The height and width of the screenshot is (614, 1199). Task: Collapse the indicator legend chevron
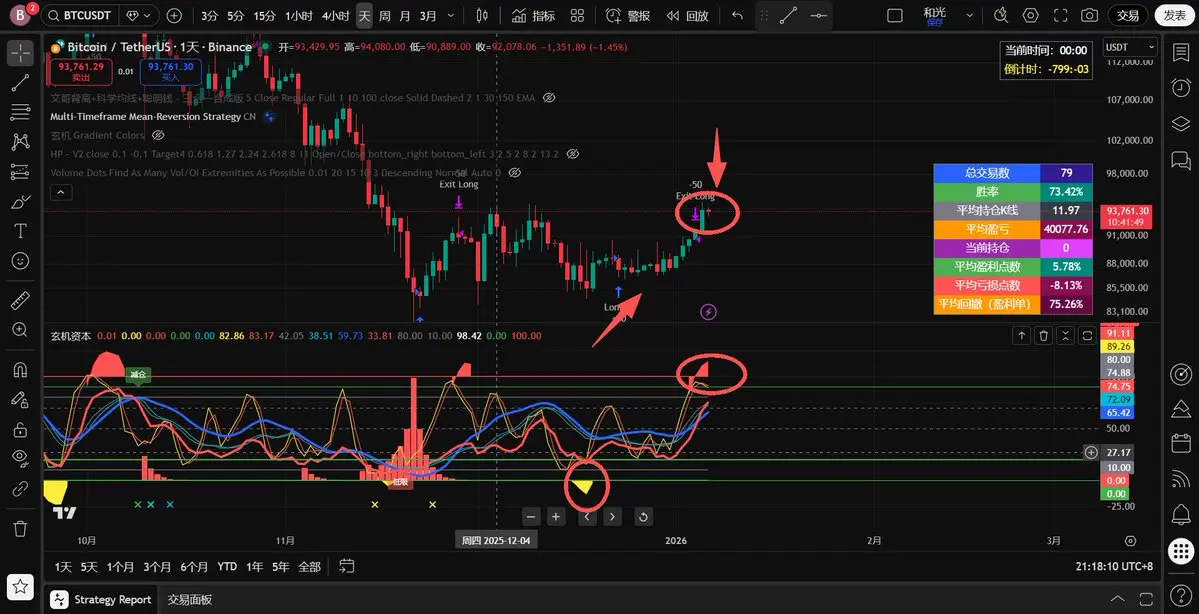pos(61,192)
